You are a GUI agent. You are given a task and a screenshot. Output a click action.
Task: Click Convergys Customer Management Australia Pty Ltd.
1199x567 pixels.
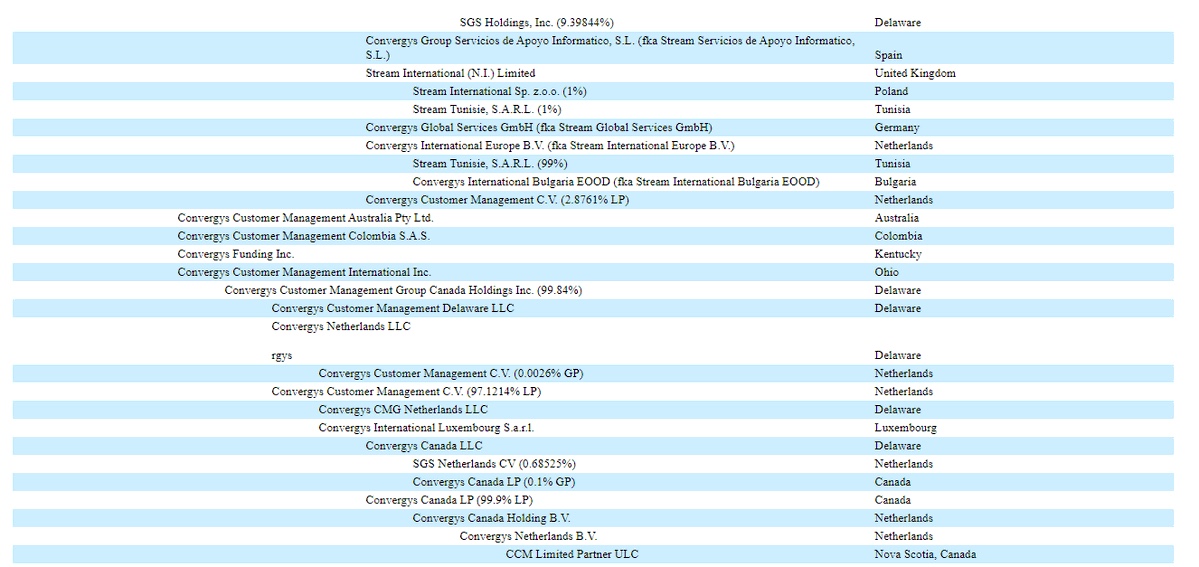point(306,218)
